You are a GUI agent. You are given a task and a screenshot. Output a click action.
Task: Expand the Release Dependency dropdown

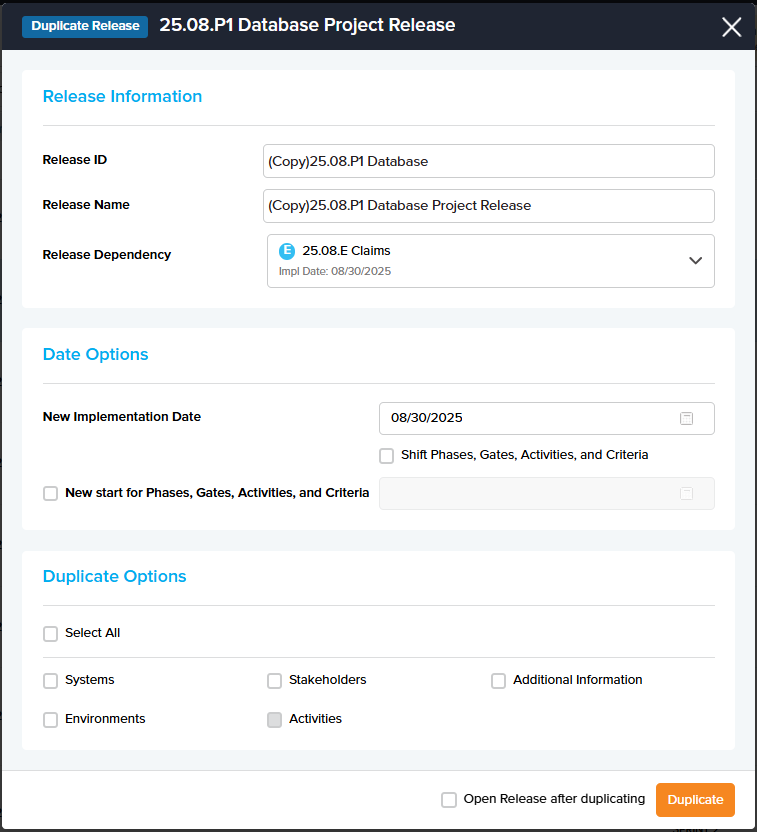(696, 260)
